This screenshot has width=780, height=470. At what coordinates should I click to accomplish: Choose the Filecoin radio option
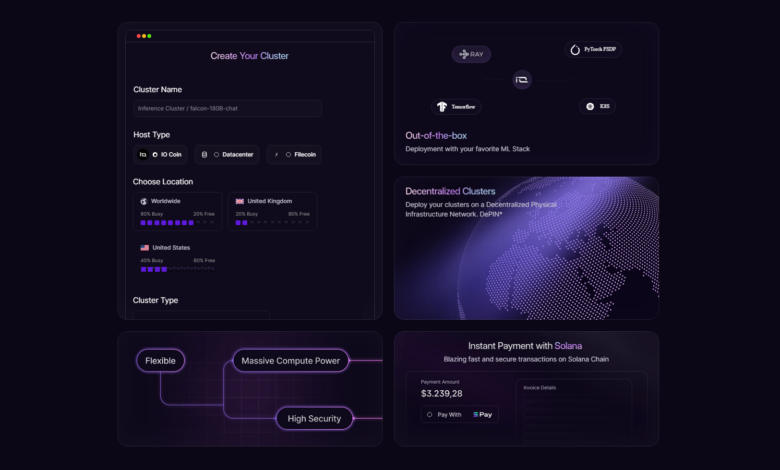[288, 155]
